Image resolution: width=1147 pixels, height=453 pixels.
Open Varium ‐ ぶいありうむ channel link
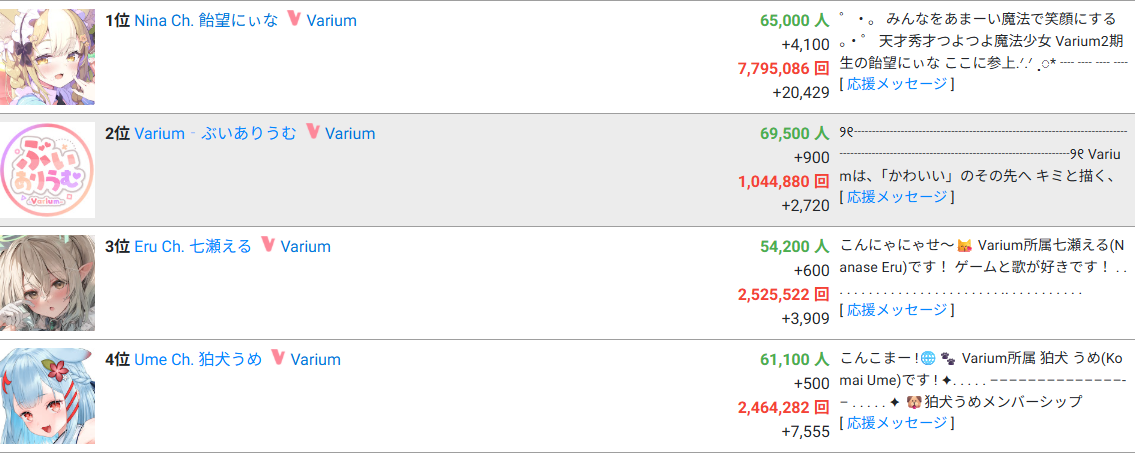coord(216,133)
